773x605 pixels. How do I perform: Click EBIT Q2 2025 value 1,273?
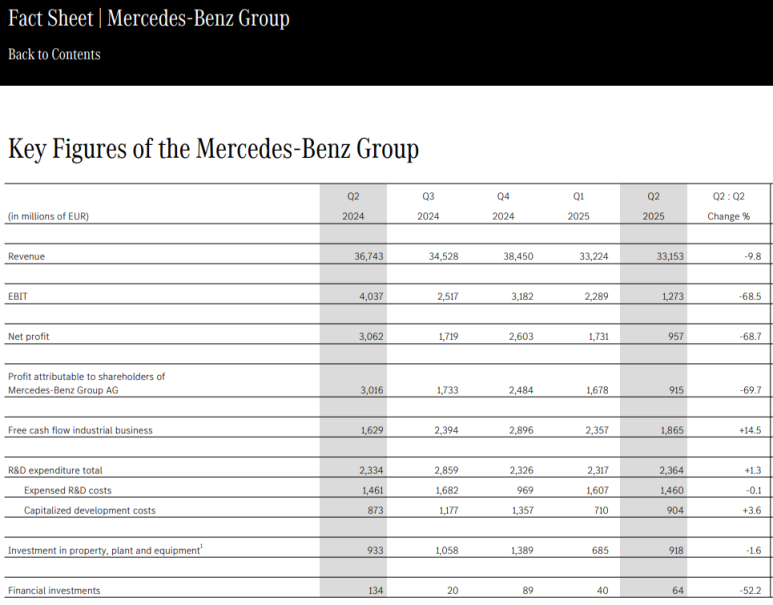(x=672, y=296)
